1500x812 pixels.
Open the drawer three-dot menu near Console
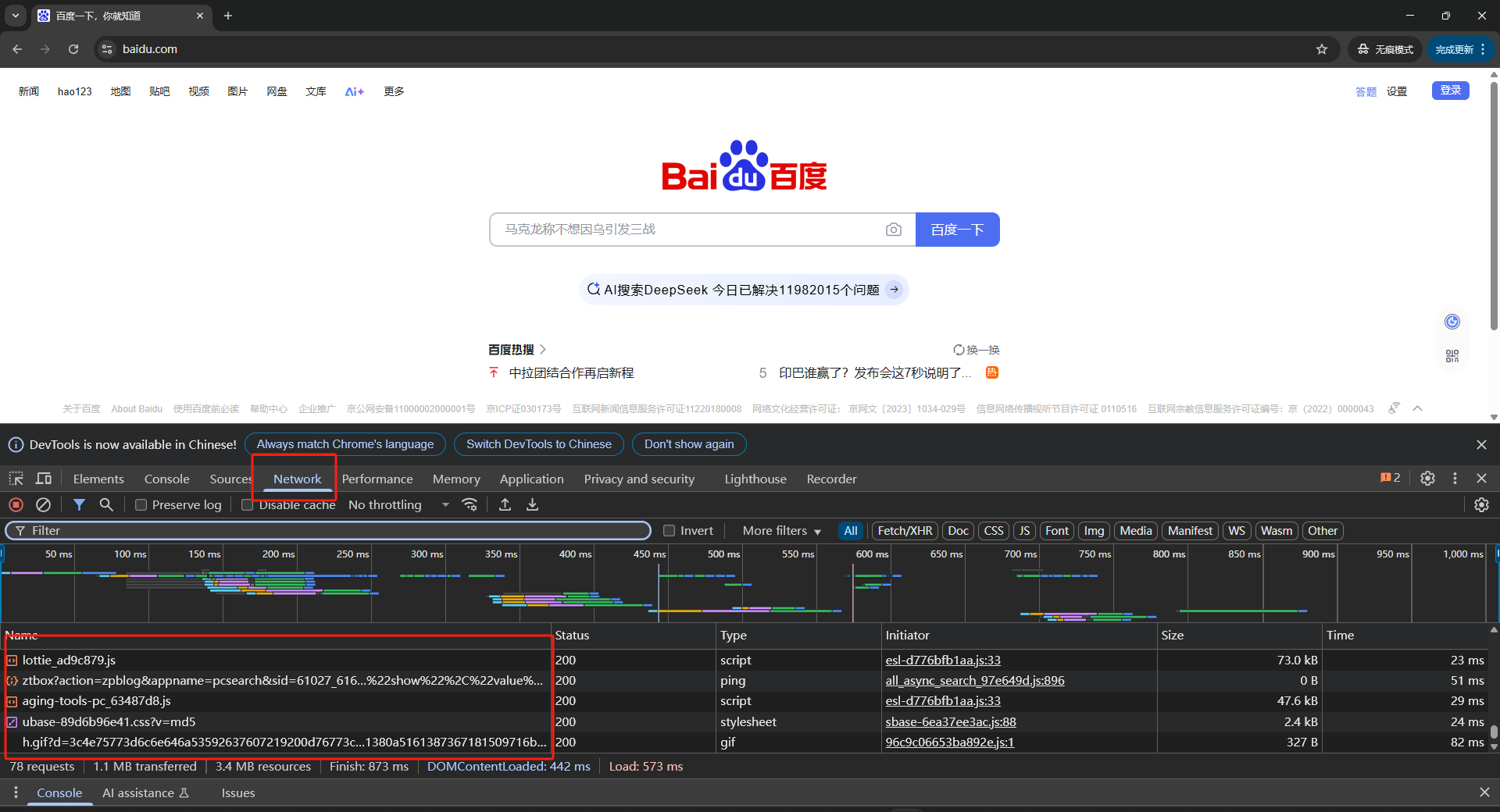pyautogui.click(x=16, y=792)
